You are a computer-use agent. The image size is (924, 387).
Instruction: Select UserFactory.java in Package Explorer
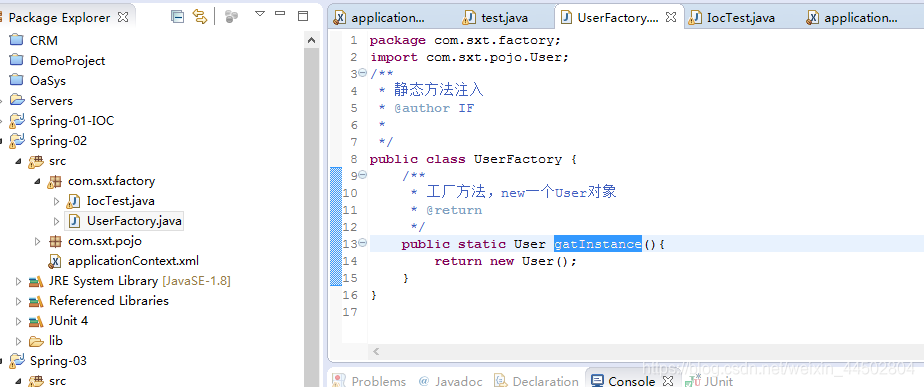(x=134, y=221)
